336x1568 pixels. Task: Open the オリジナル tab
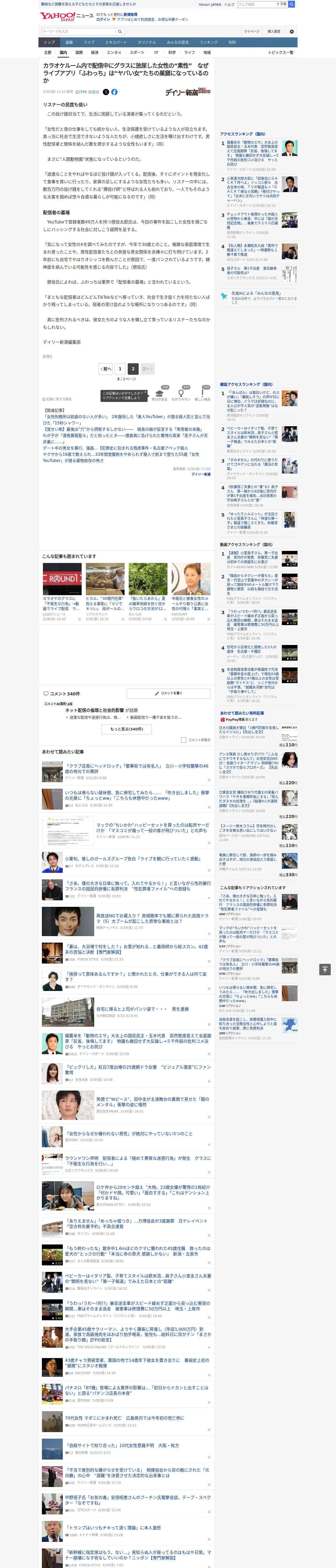pos(147,43)
